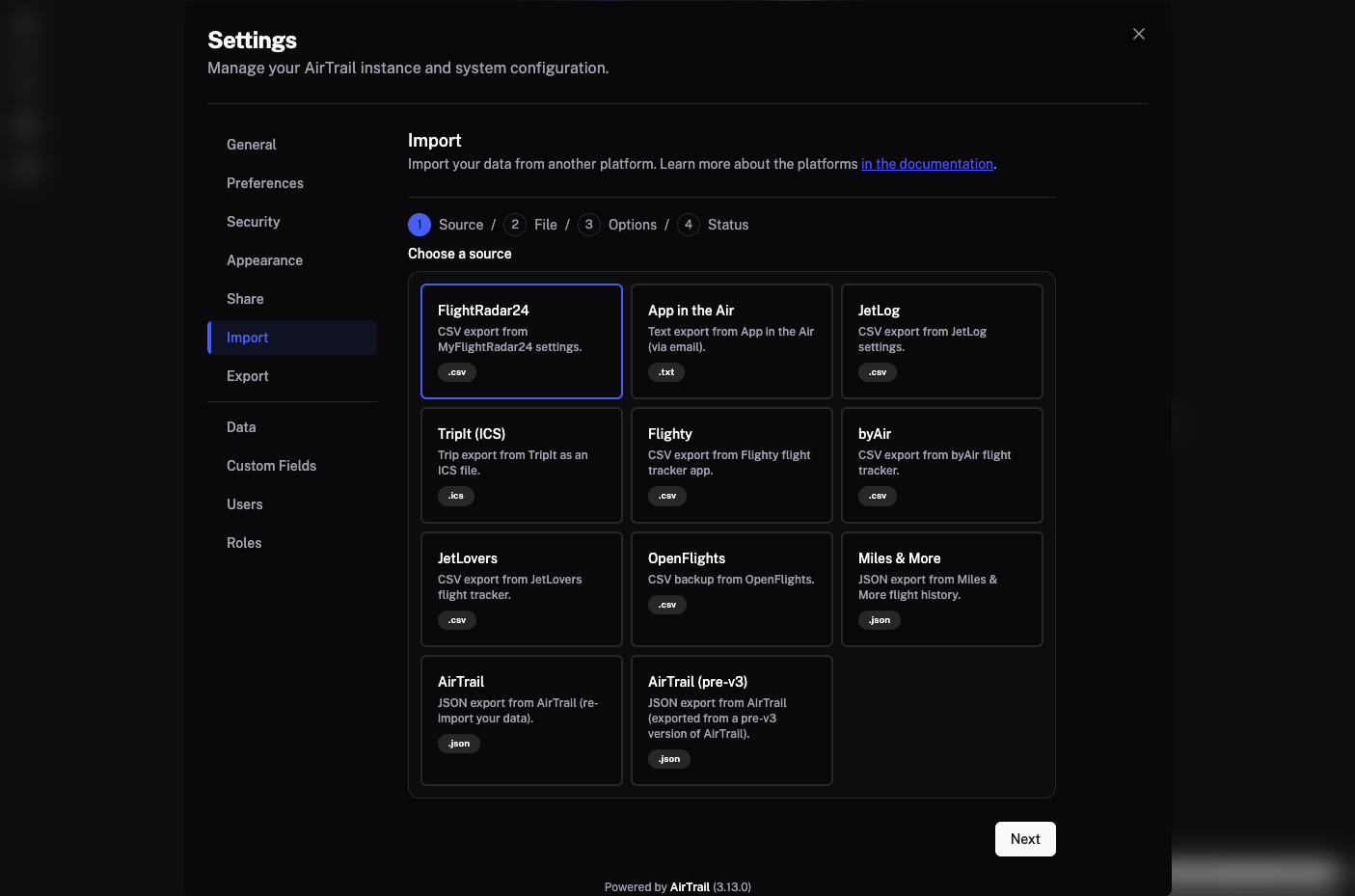Open the Preferences settings section
The height and width of the screenshot is (896, 1355).
tap(292, 183)
